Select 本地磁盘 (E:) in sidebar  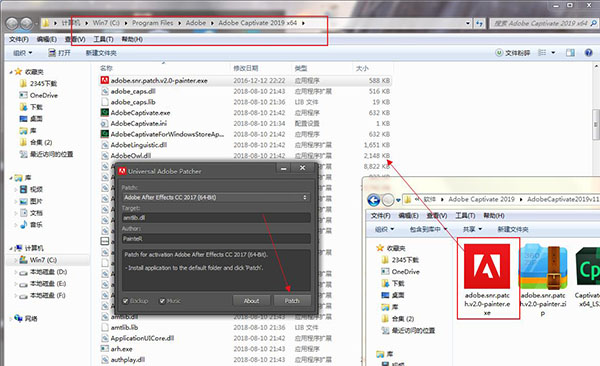coord(44,284)
